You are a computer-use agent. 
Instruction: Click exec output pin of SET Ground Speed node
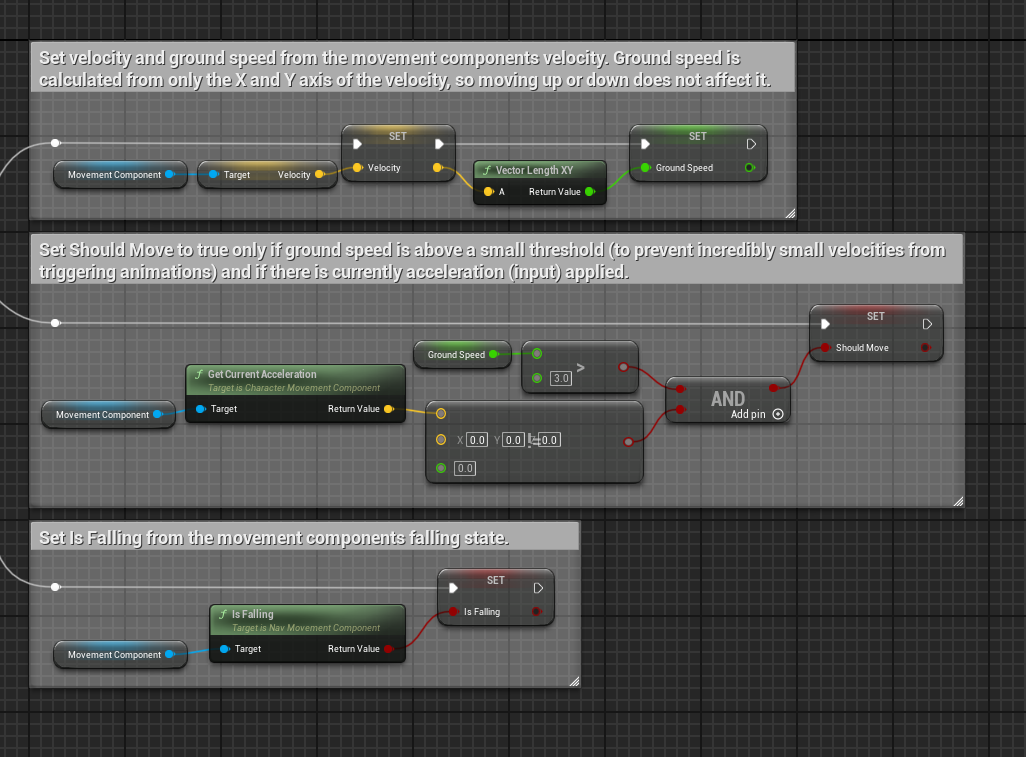pyautogui.click(x=751, y=144)
